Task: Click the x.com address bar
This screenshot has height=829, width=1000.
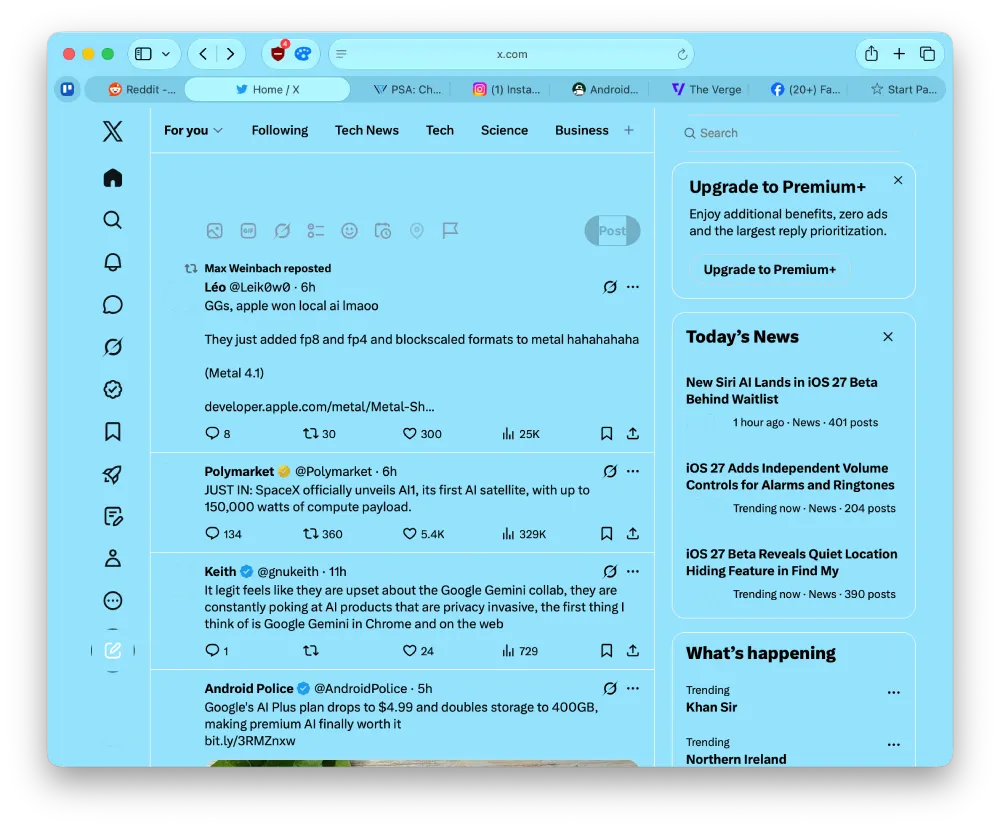Action: [511, 54]
